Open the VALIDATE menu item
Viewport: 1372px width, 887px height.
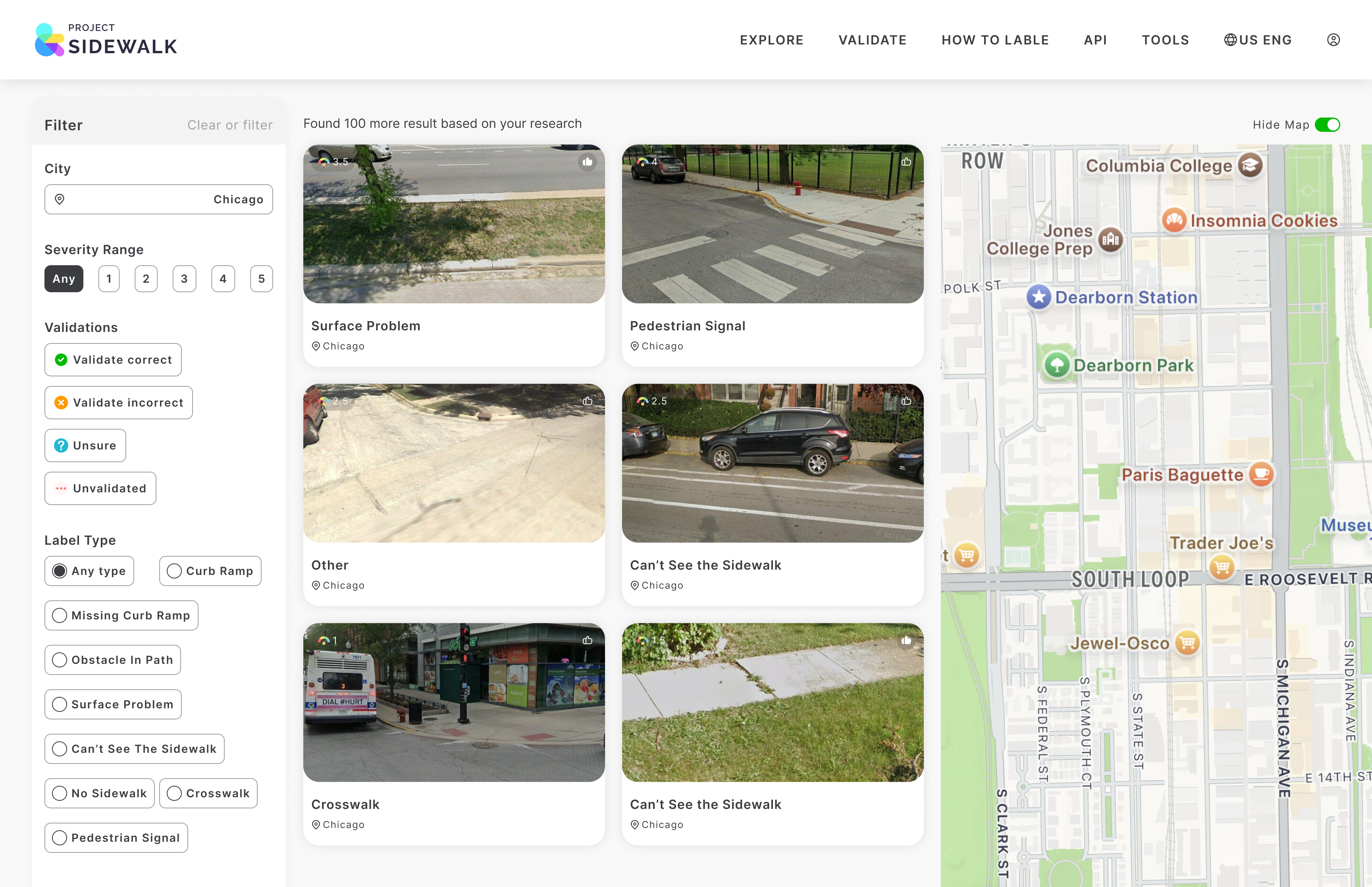872,40
